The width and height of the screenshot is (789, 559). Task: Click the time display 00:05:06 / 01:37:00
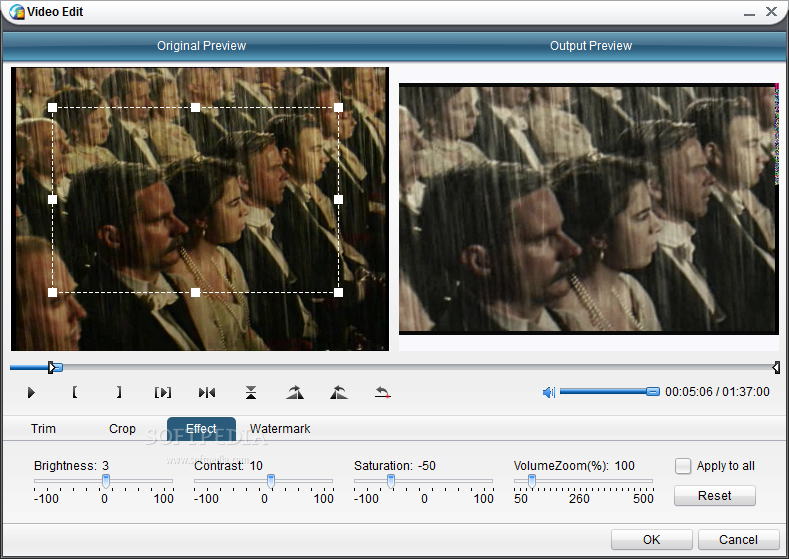click(717, 392)
